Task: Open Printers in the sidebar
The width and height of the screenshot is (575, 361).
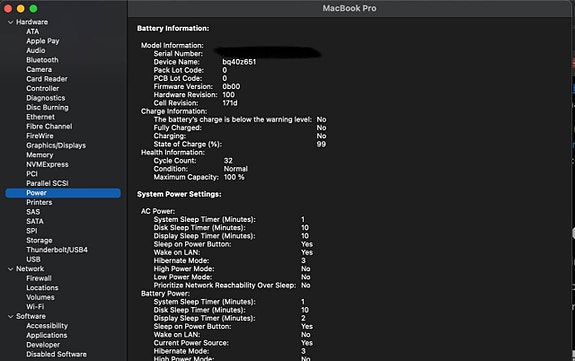Action: pos(39,203)
